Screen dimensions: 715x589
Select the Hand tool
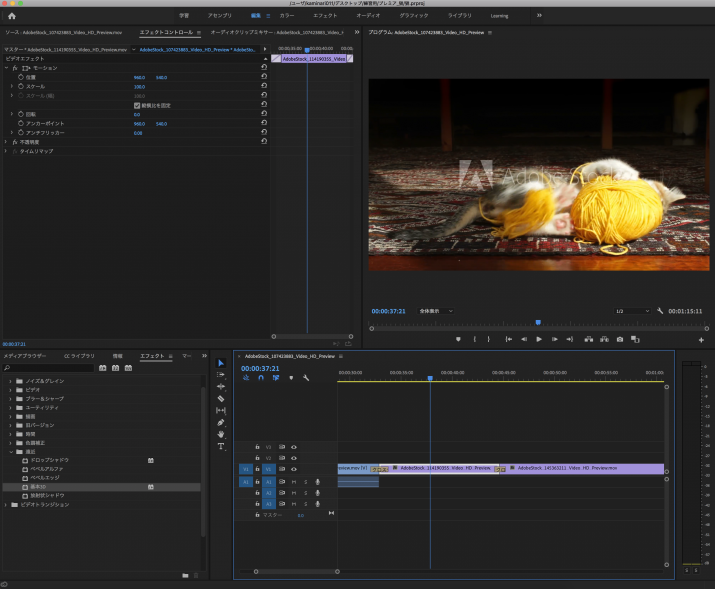[221, 433]
